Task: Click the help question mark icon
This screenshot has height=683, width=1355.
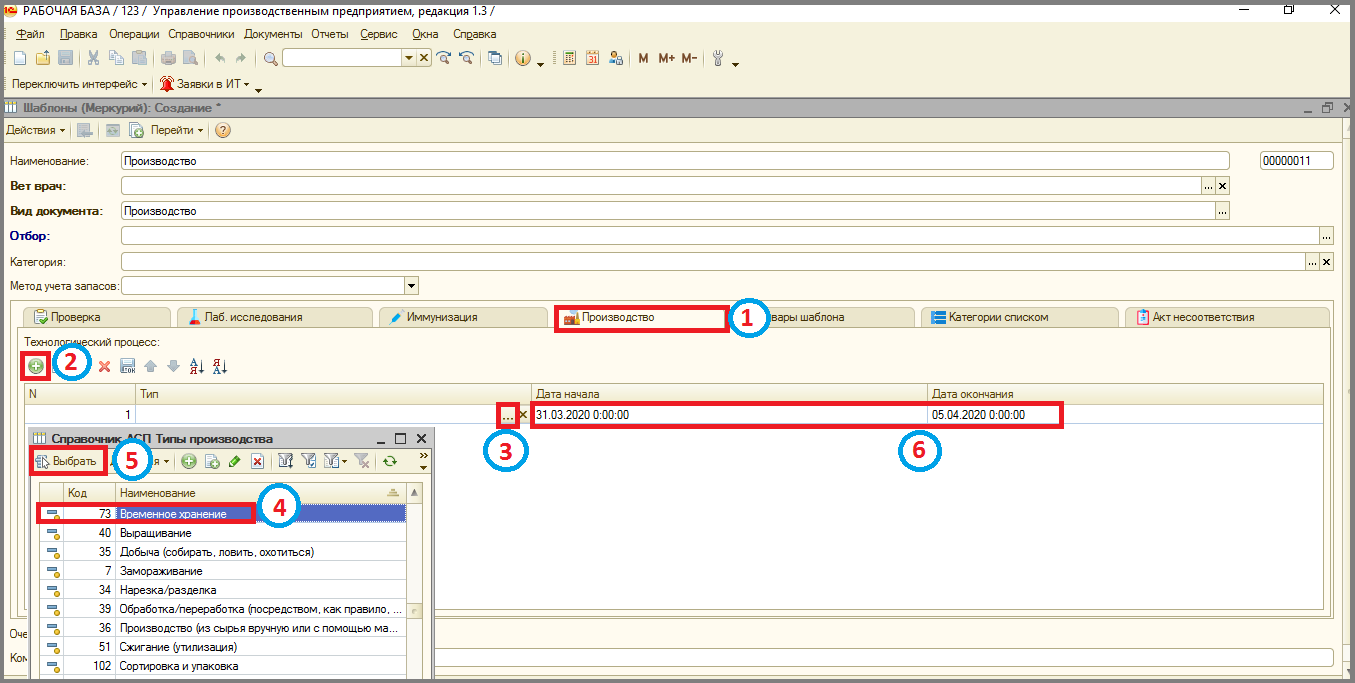Action: click(223, 131)
